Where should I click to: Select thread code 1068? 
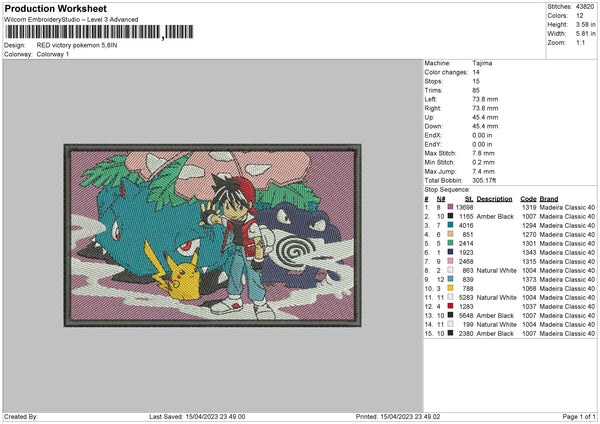coord(529,289)
